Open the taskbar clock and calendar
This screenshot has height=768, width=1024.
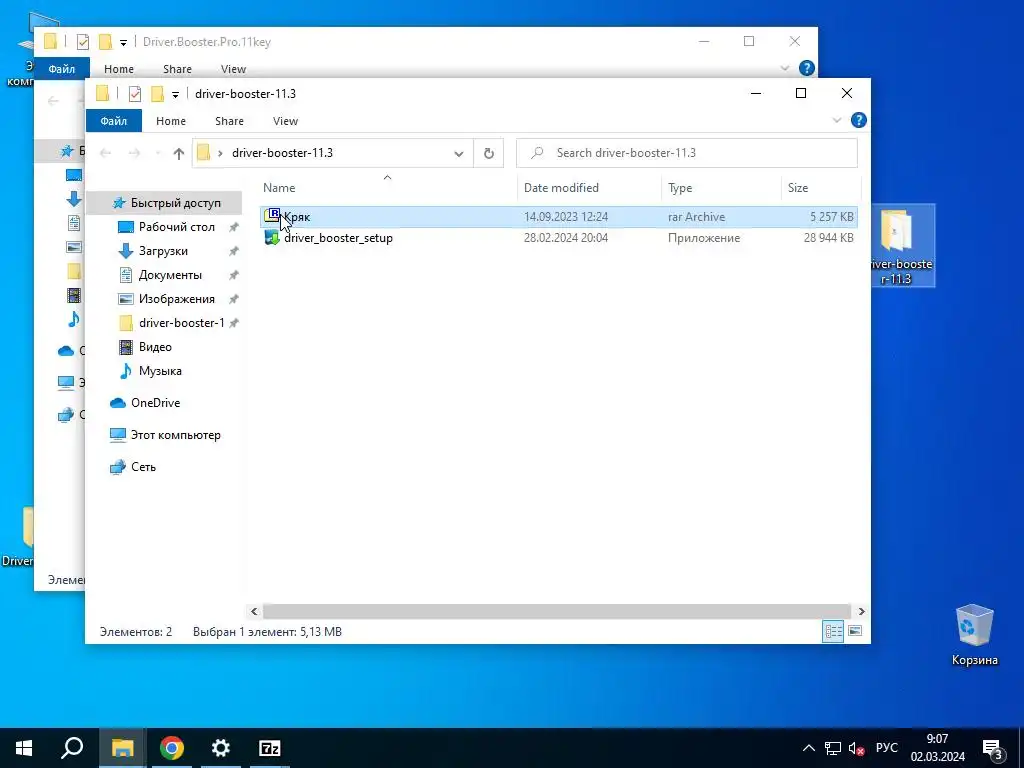coord(938,748)
